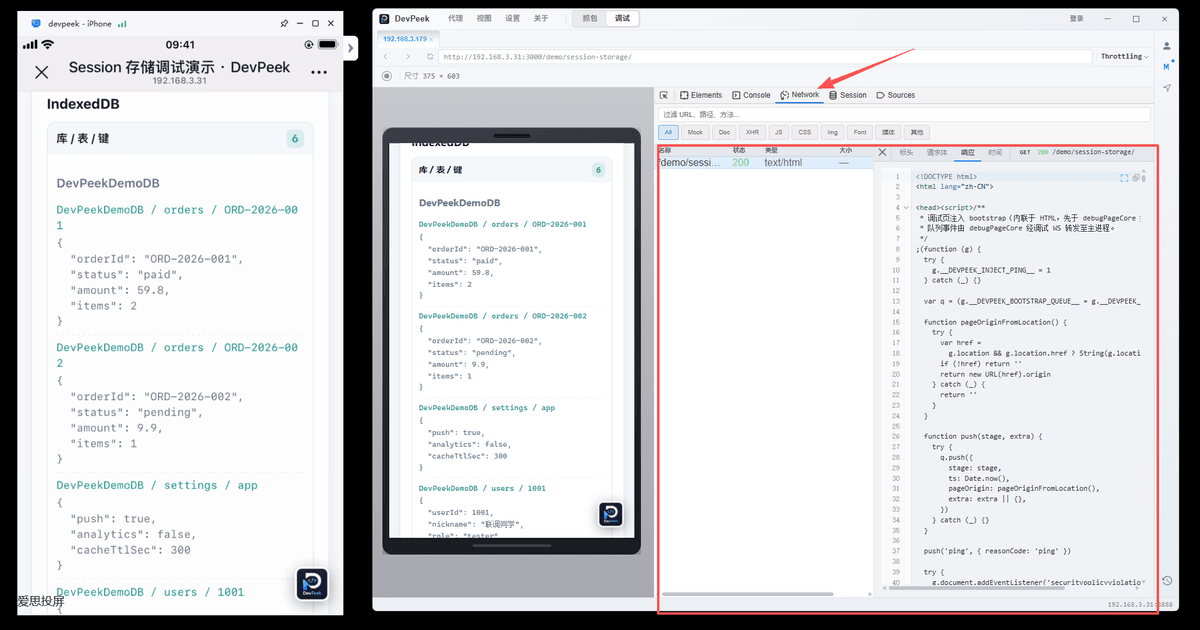Click the M icon in right sidebar

[1167, 66]
